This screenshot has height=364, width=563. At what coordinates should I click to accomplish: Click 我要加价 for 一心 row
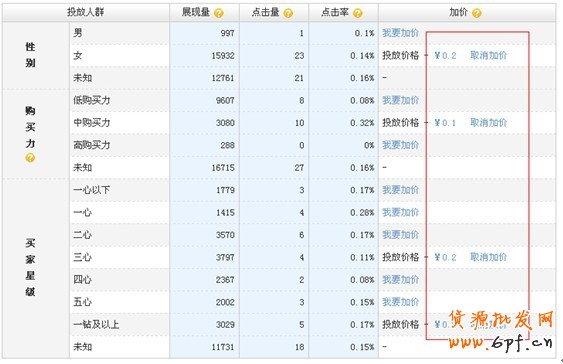pos(400,212)
